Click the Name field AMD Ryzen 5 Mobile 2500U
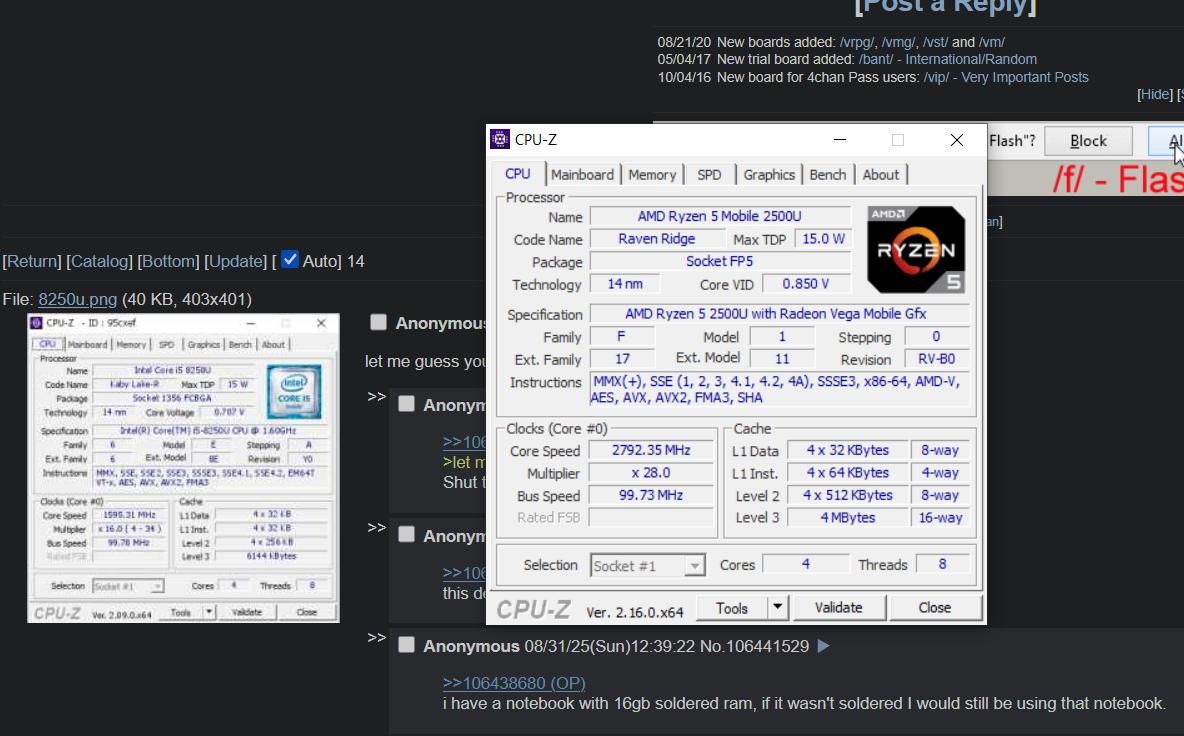Image resolution: width=1184 pixels, height=736 pixels. [x=720, y=216]
